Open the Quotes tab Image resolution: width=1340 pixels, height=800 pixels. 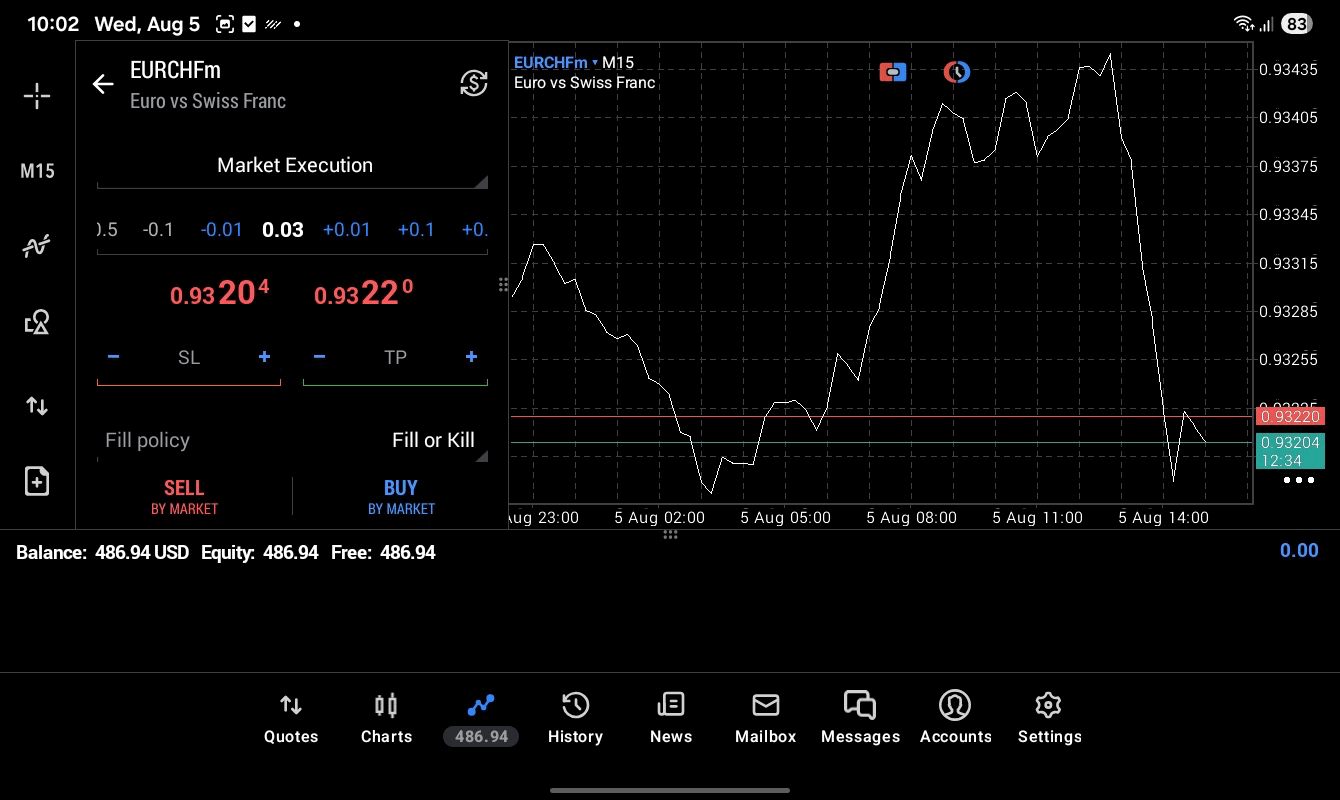coord(291,718)
